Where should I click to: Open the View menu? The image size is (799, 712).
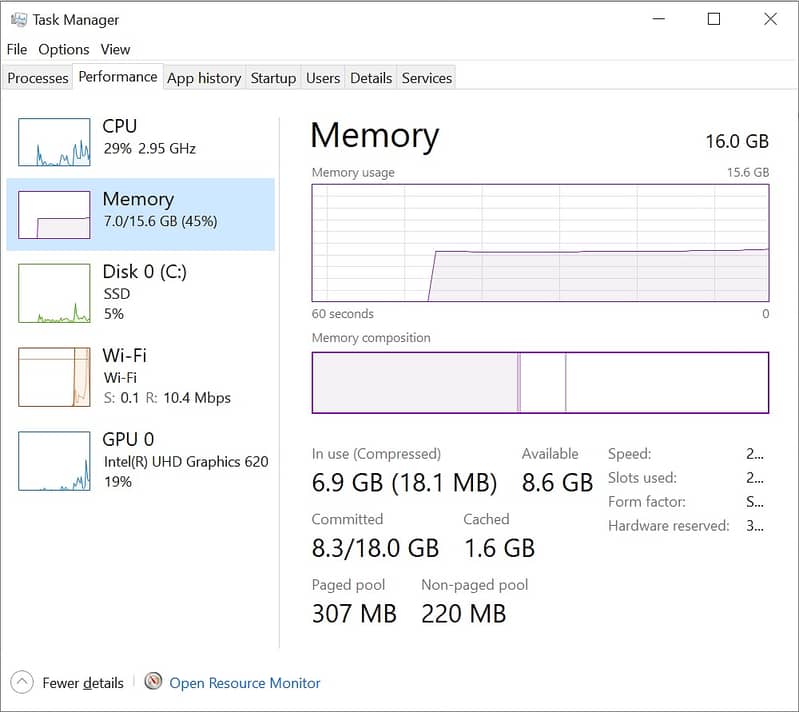coord(115,49)
